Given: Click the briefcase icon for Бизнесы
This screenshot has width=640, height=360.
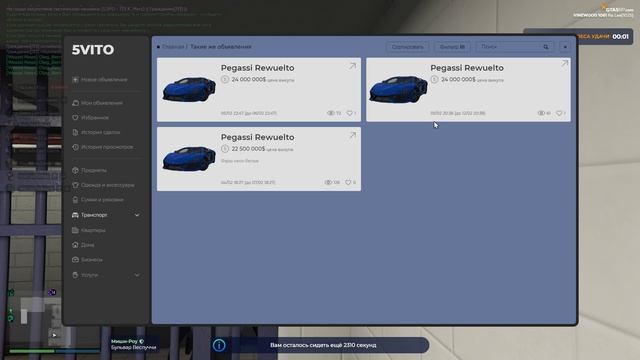Looking at the screenshot, I should 75,260.
